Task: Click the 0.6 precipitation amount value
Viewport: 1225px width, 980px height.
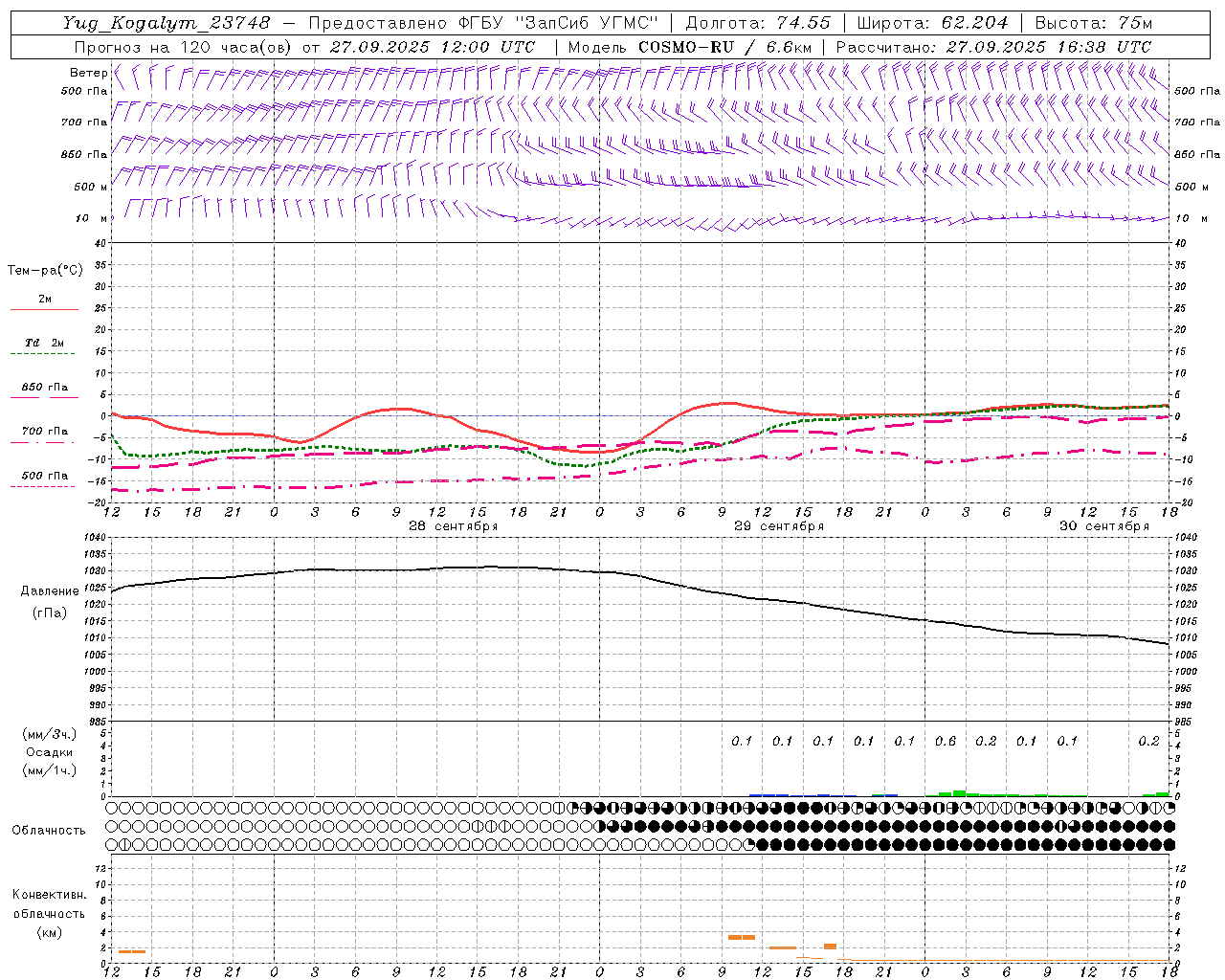Action: click(x=945, y=741)
